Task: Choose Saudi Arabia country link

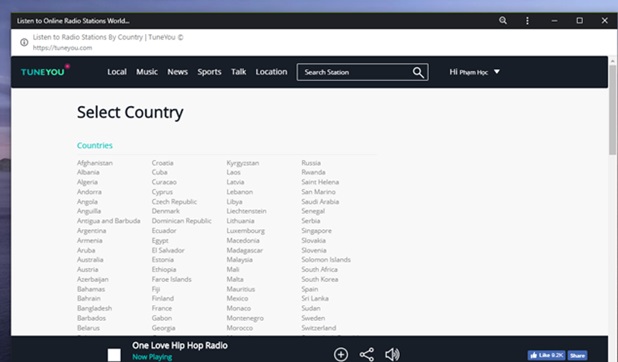Action: tap(320, 202)
